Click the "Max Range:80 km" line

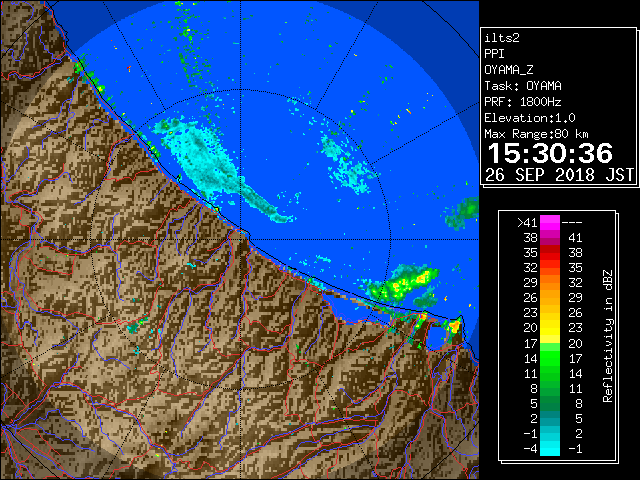536,134
